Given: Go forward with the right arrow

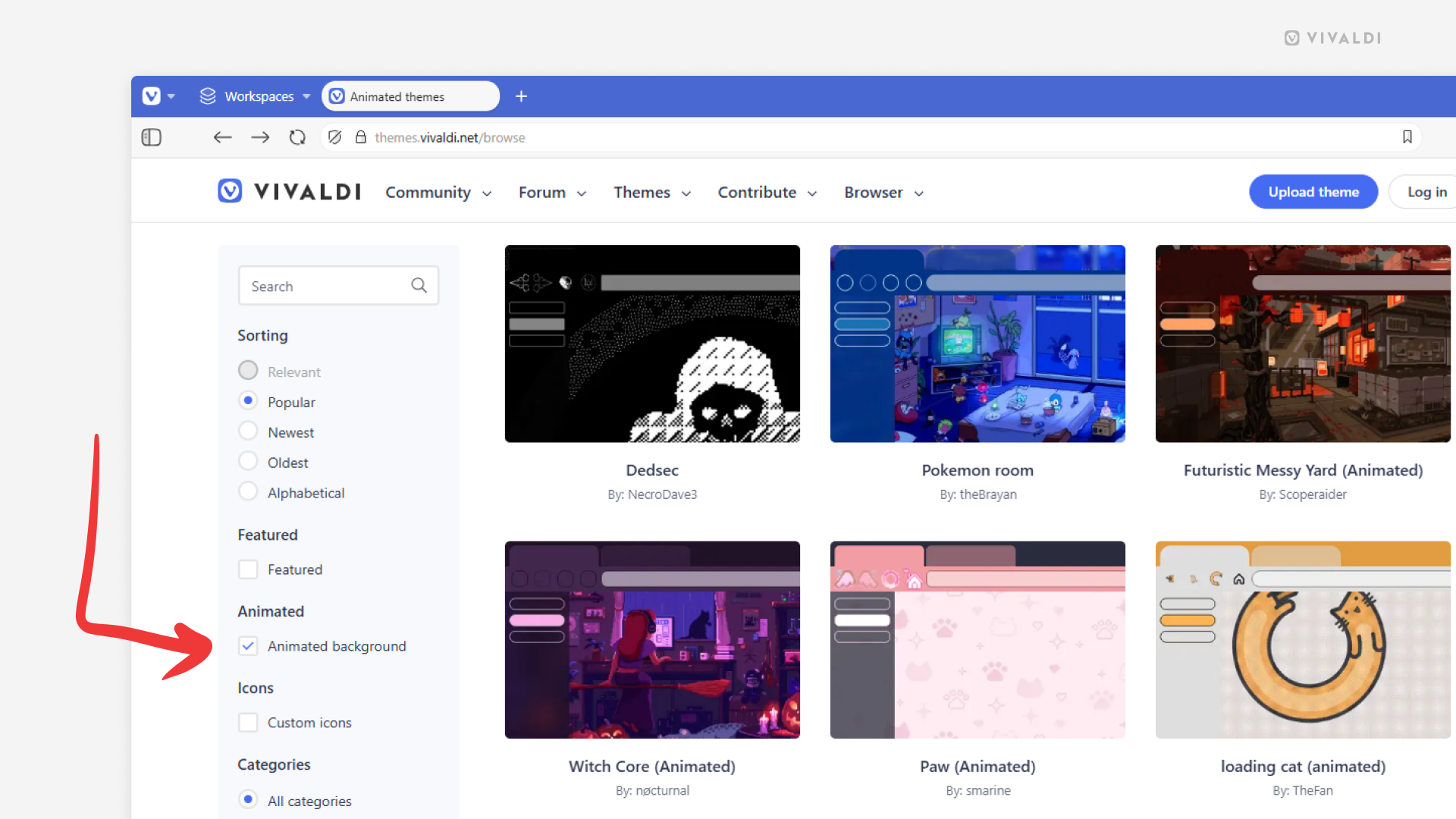Looking at the screenshot, I should click(x=260, y=137).
